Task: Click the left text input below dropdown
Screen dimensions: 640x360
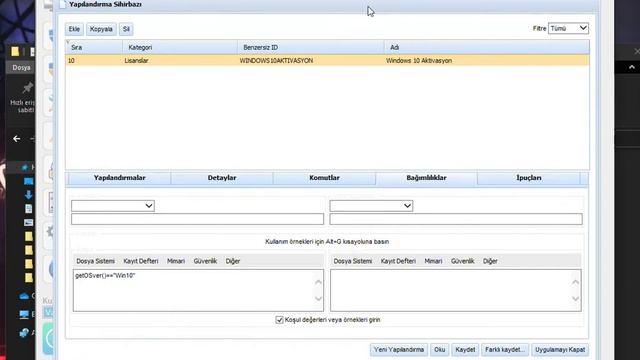Action: tap(198, 219)
